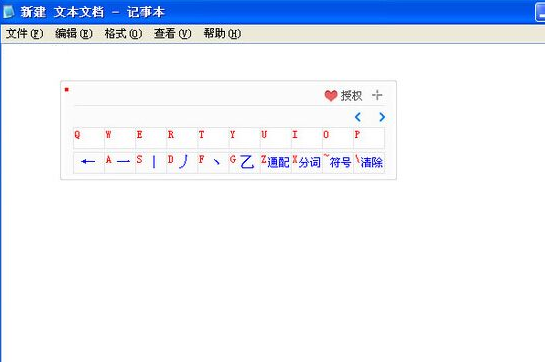This screenshot has width=545, height=362.
Task: Select the E key cell
Action: (151, 138)
